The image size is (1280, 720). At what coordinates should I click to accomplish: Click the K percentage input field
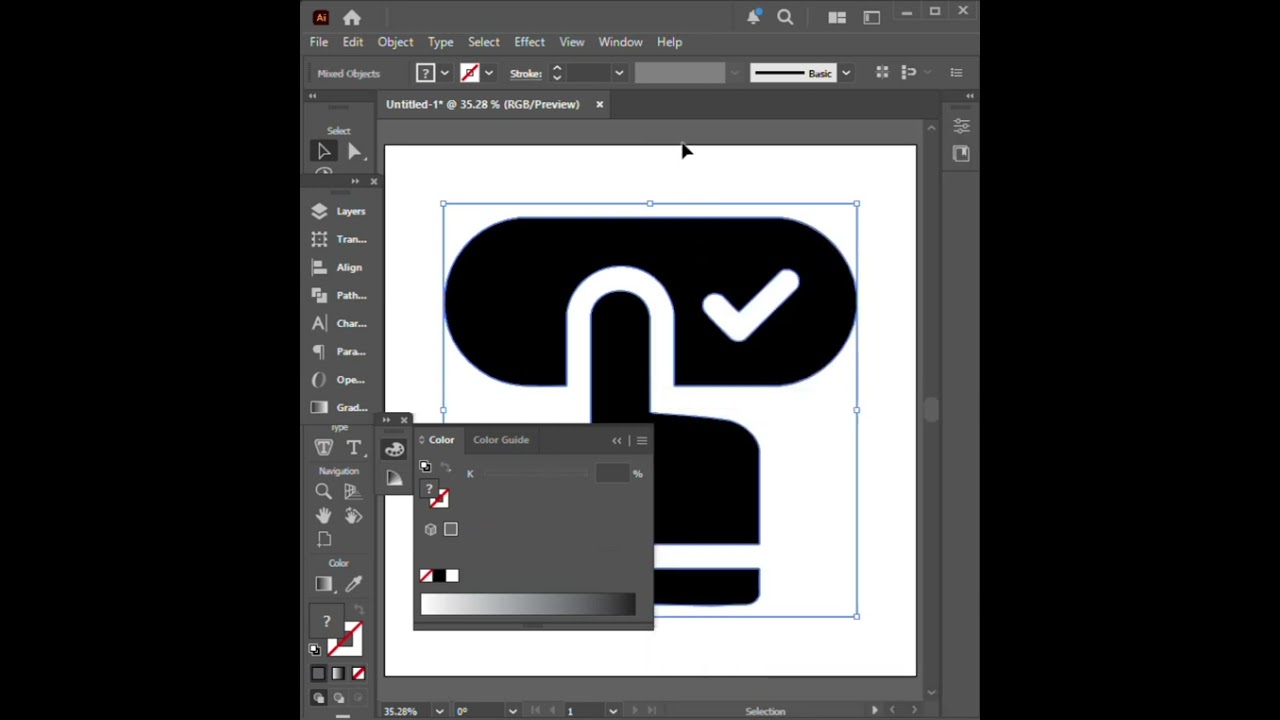click(x=612, y=473)
